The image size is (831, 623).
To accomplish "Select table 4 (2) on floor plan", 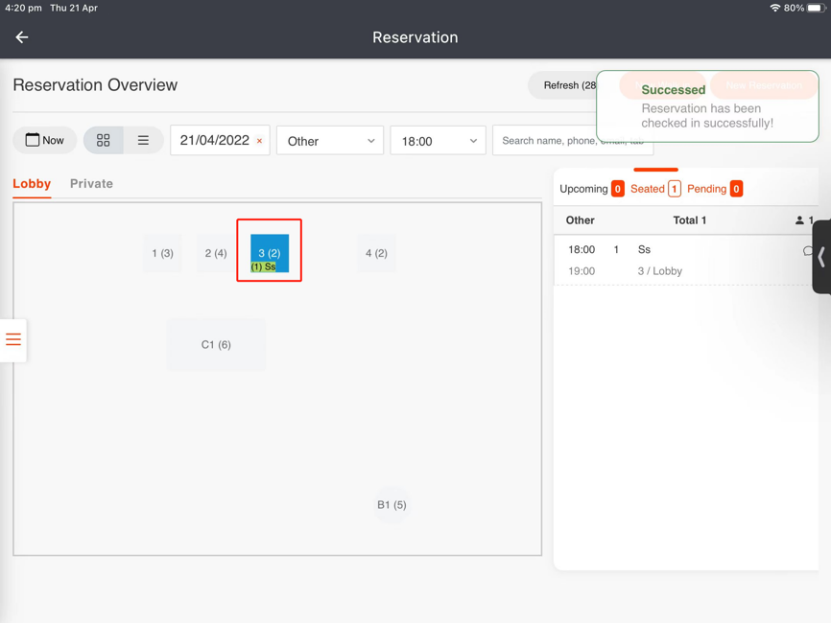I will (x=376, y=253).
